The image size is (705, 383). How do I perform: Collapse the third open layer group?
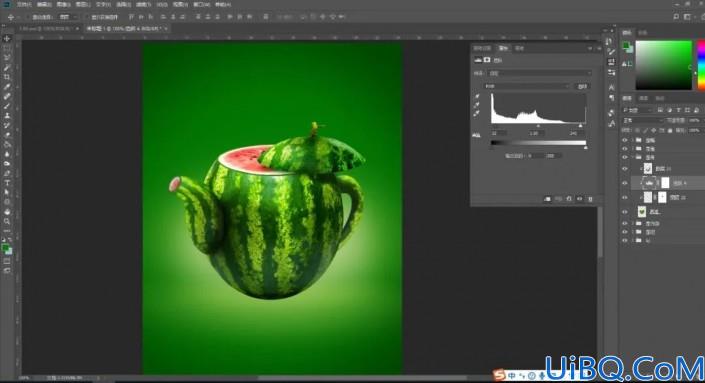633,157
